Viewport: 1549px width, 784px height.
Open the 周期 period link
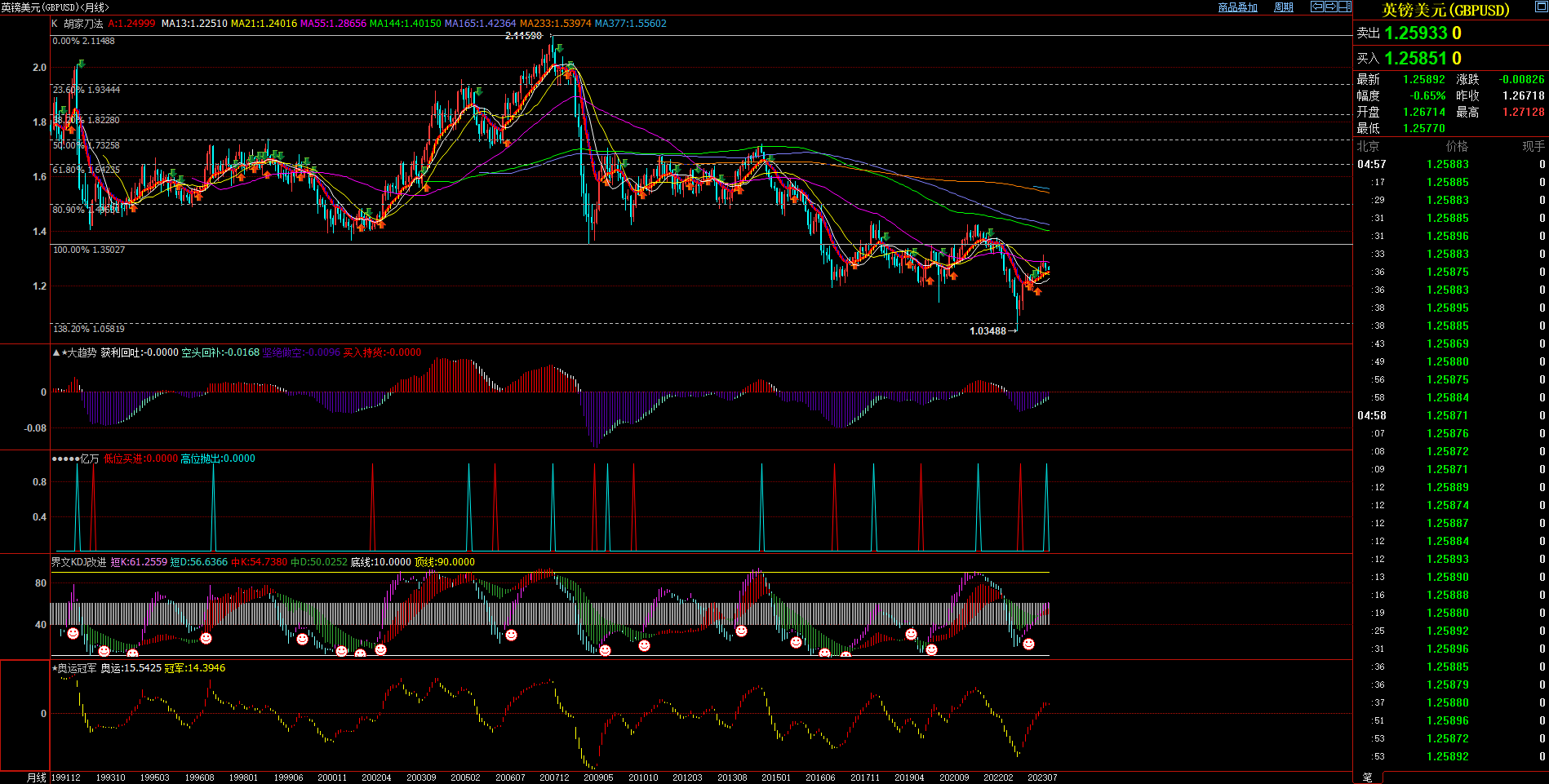click(x=1284, y=7)
